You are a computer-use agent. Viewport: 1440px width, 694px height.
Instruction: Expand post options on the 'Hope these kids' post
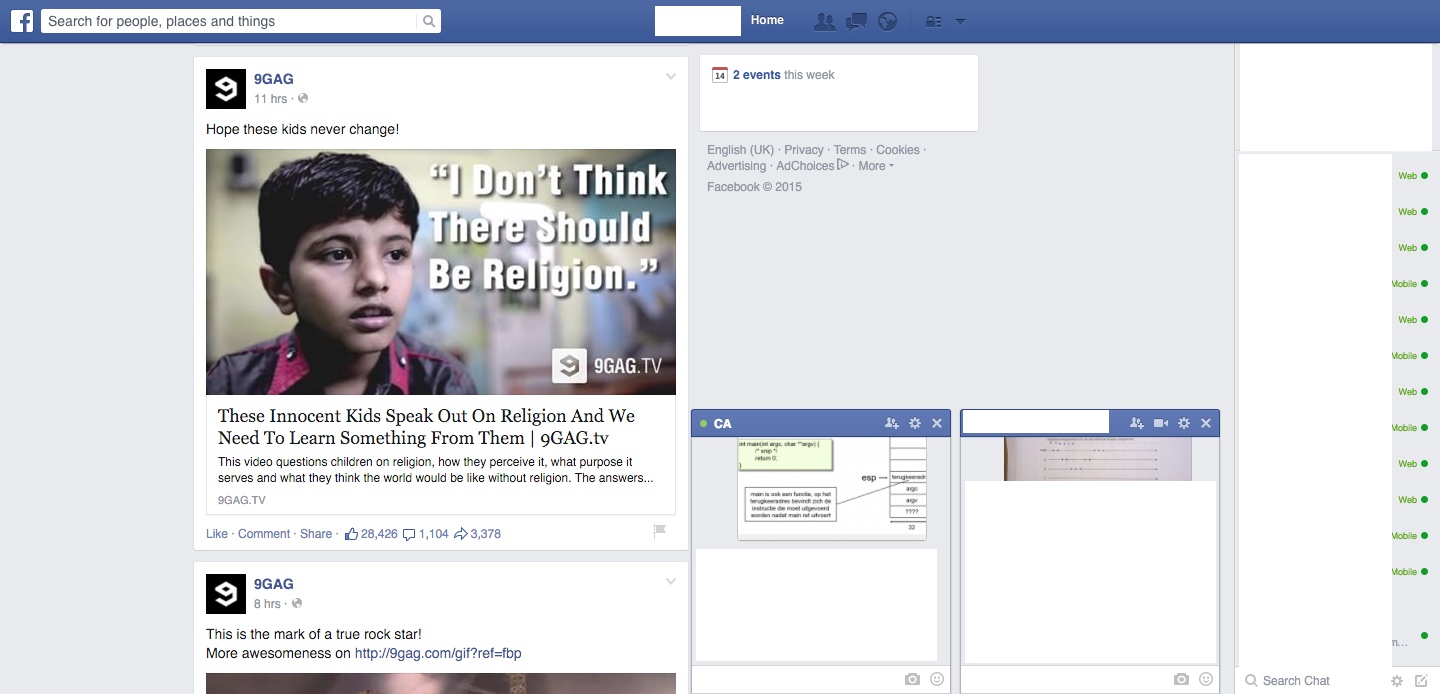click(671, 77)
